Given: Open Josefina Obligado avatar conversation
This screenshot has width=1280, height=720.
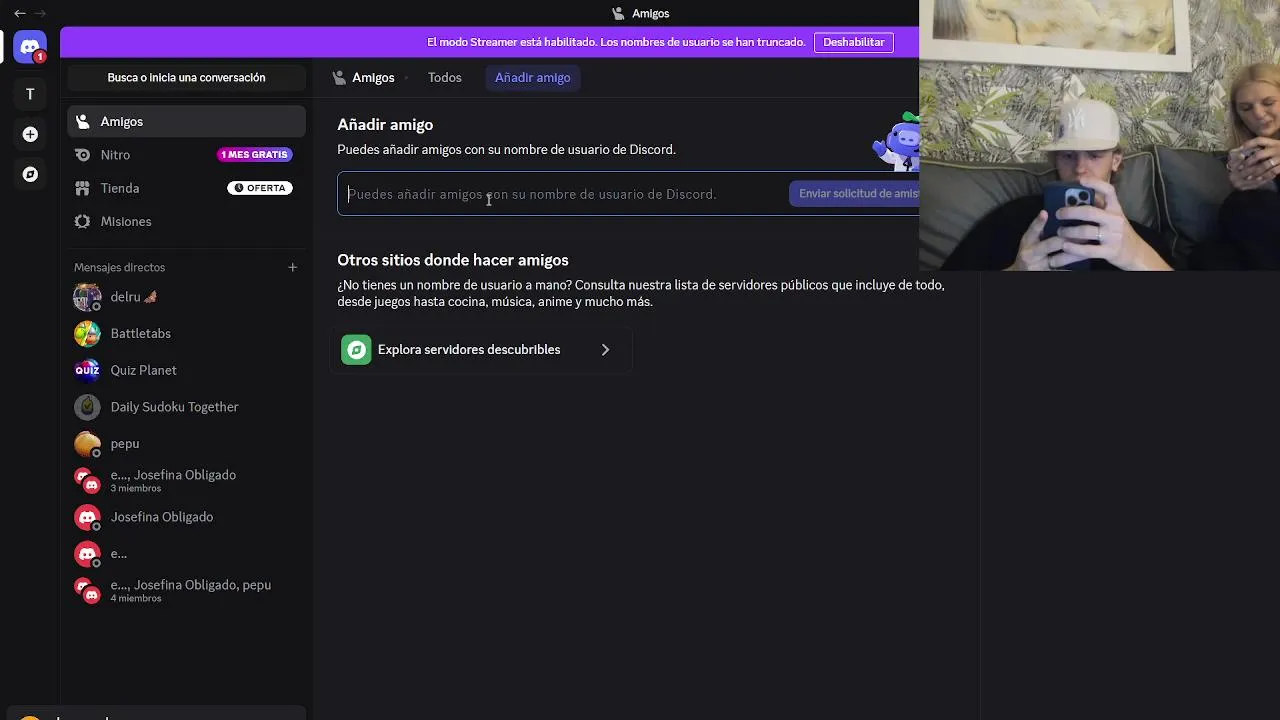Looking at the screenshot, I should click(x=87, y=517).
